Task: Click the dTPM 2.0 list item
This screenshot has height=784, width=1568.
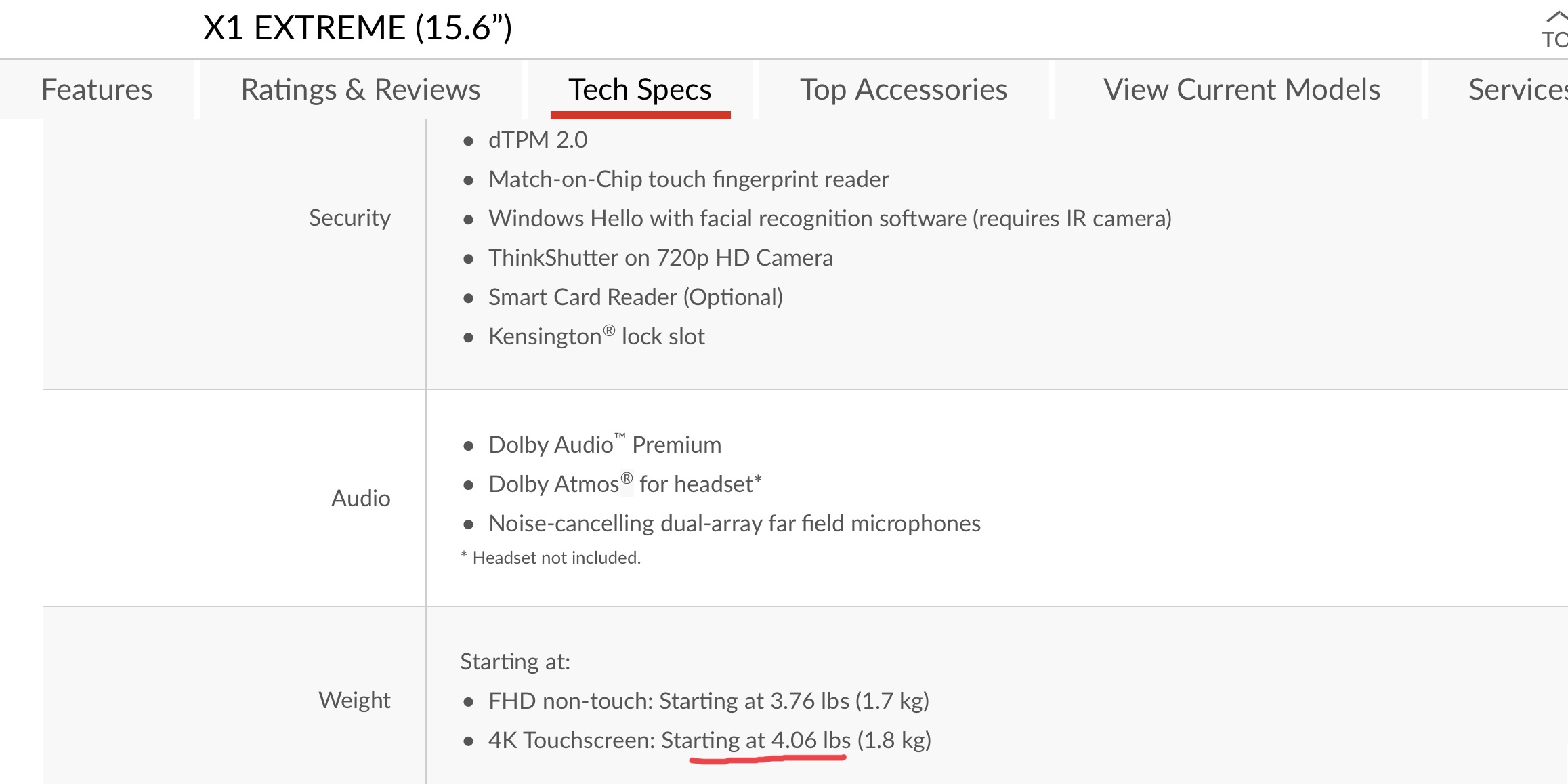Action: click(538, 140)
